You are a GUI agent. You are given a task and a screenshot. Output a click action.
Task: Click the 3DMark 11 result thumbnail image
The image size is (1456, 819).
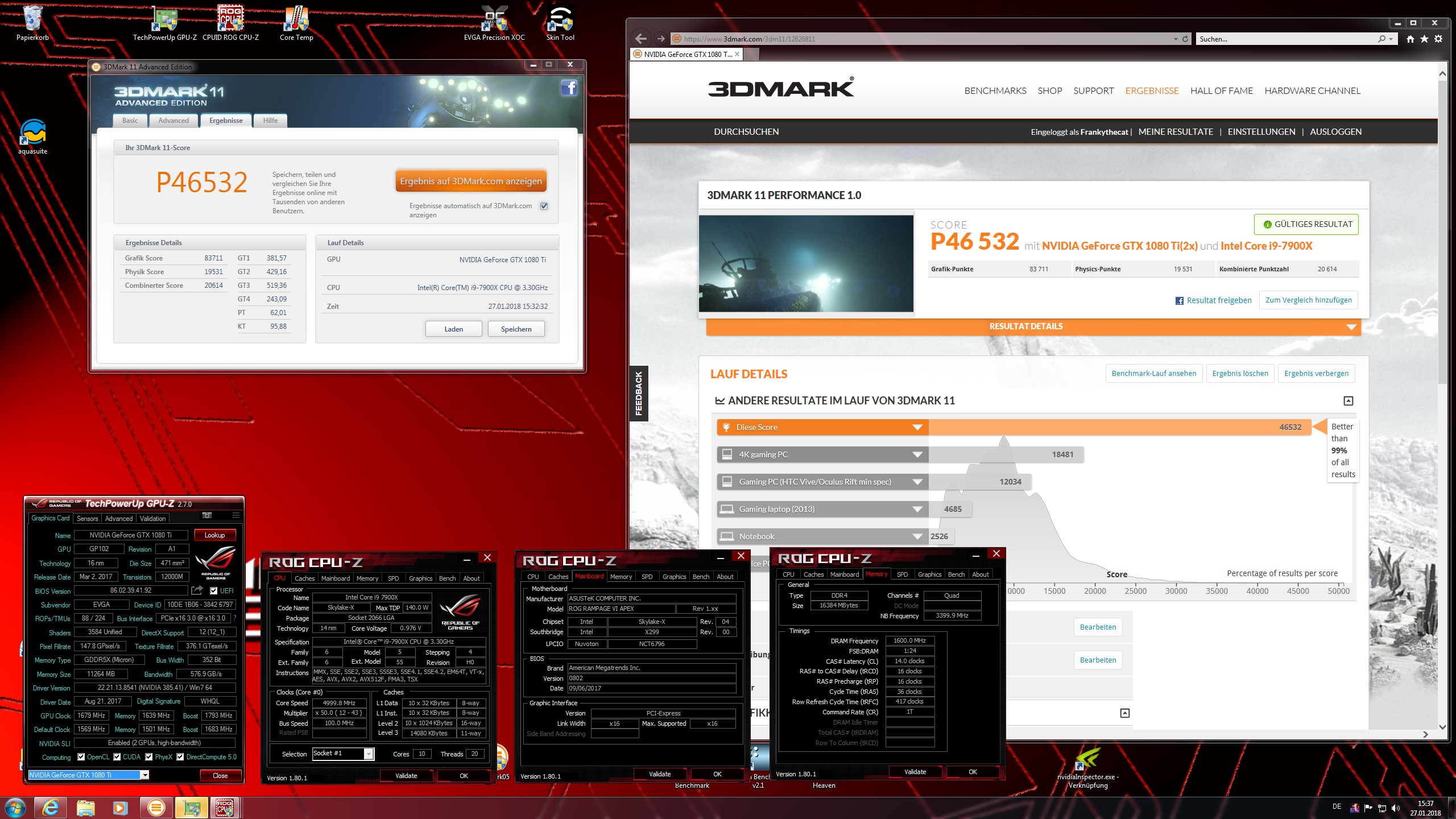point(806,263)
